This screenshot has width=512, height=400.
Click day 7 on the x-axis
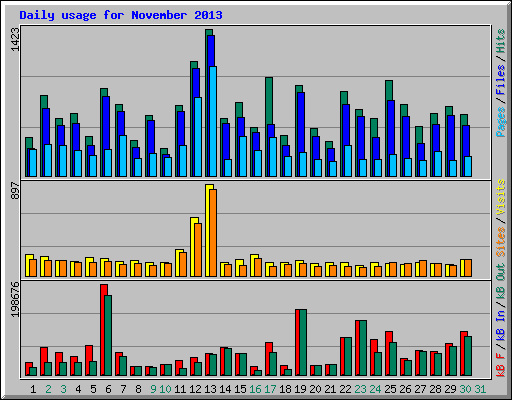(x=123, y=389)
